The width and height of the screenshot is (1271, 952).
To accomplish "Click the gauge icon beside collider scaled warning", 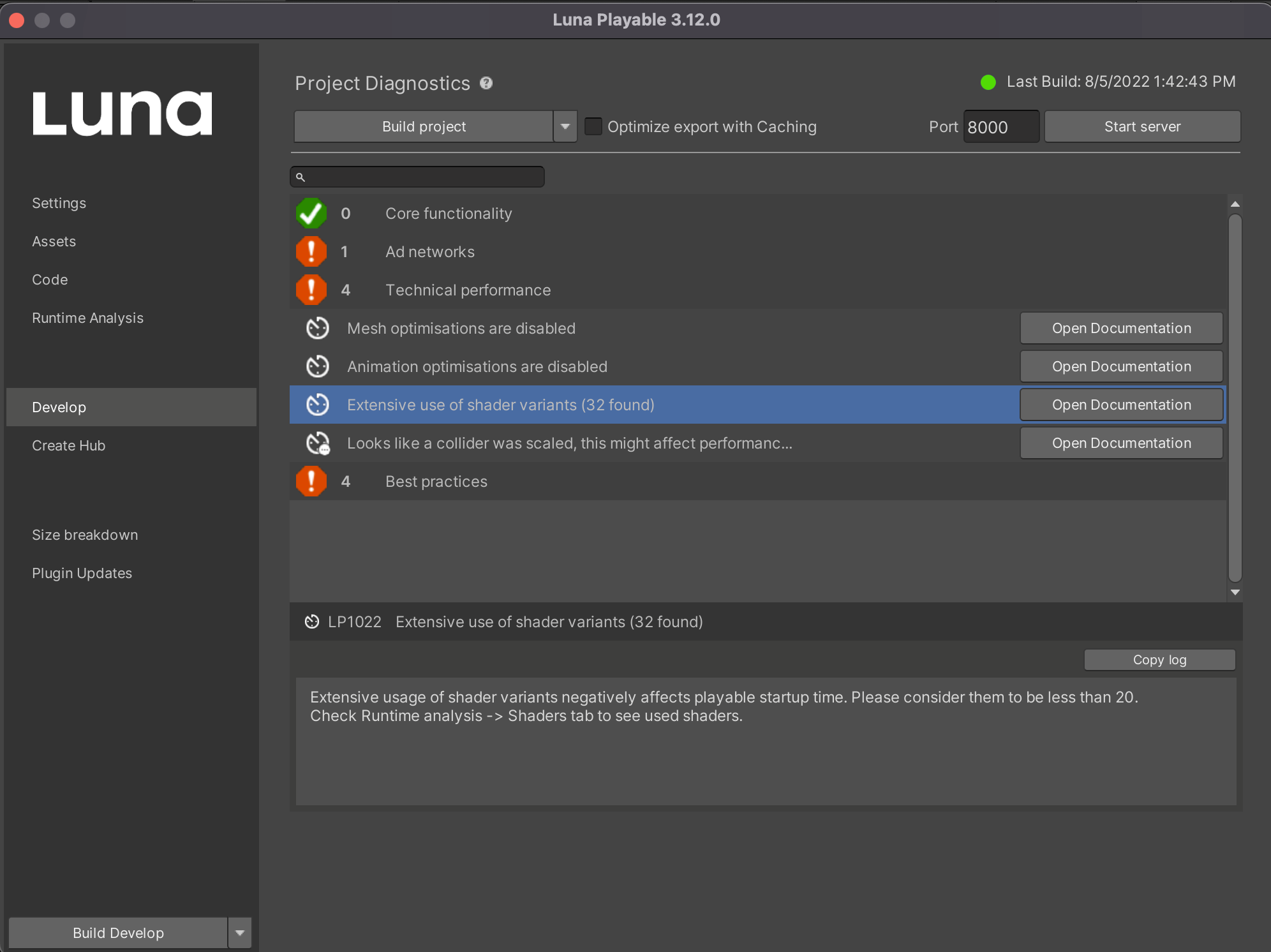I will [317, 443].
